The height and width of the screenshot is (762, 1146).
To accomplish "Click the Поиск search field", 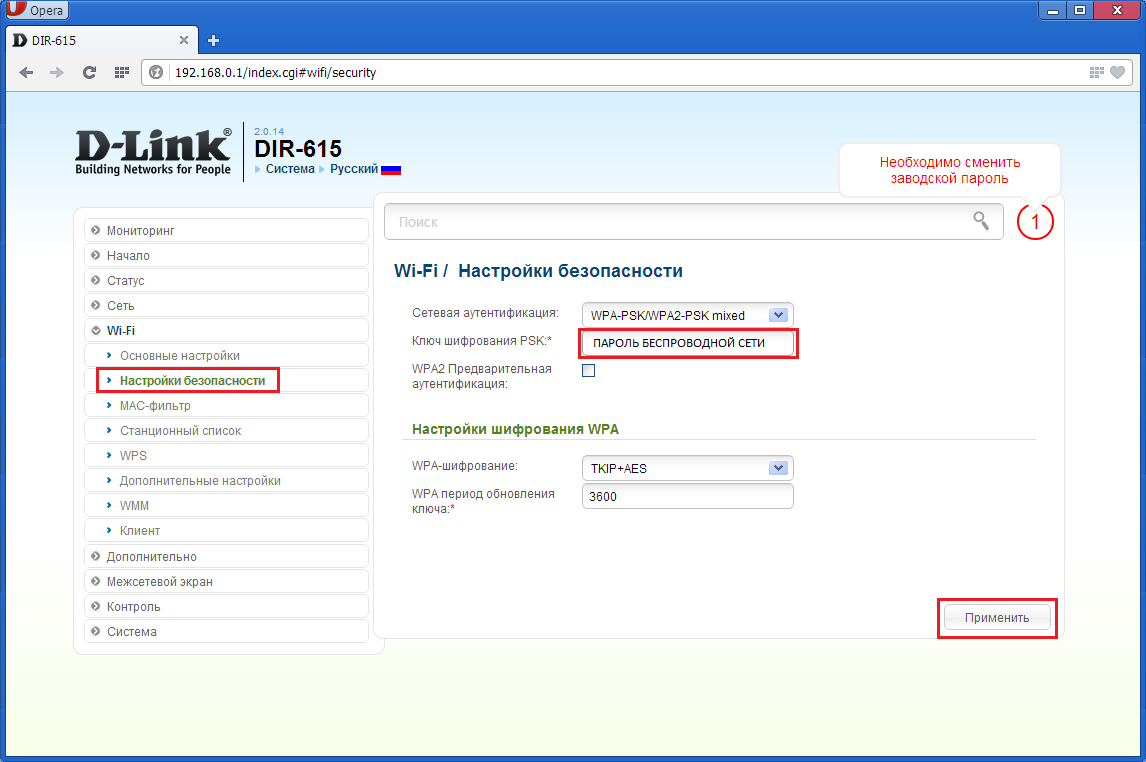I will coord(694,221).
